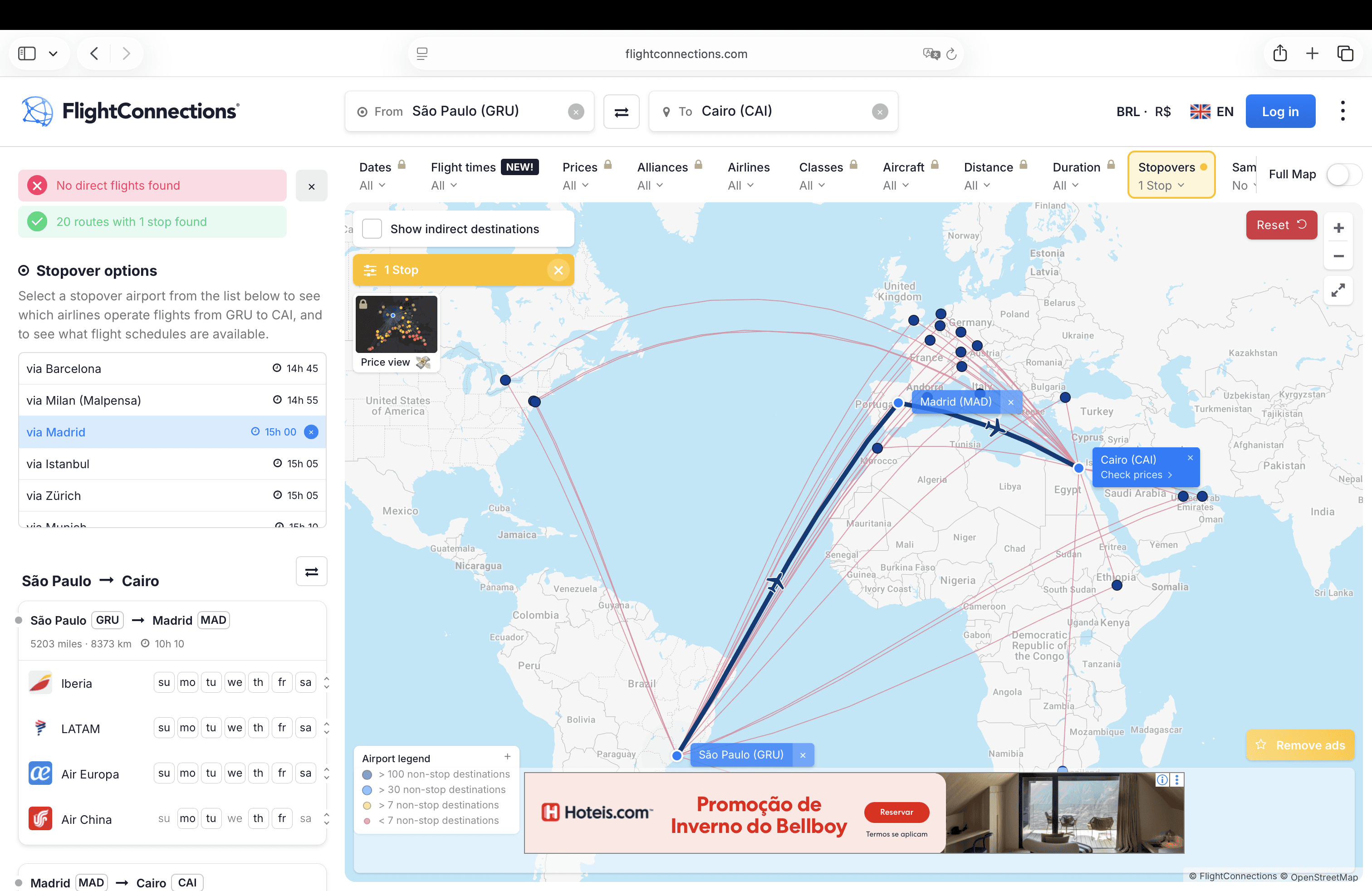Expand the Airport legend plus icon
Screen dimensions: 1372x891
(x=507, y=757)
